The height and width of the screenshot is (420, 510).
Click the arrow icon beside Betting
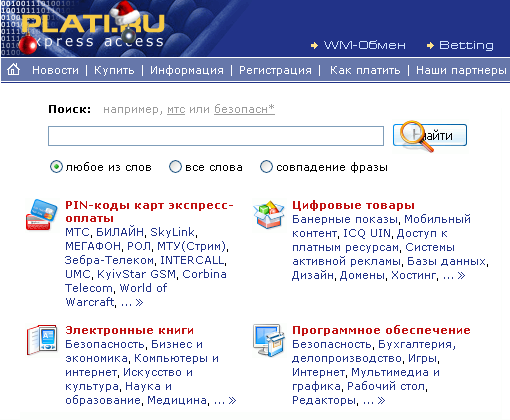[x=430, y=45]
